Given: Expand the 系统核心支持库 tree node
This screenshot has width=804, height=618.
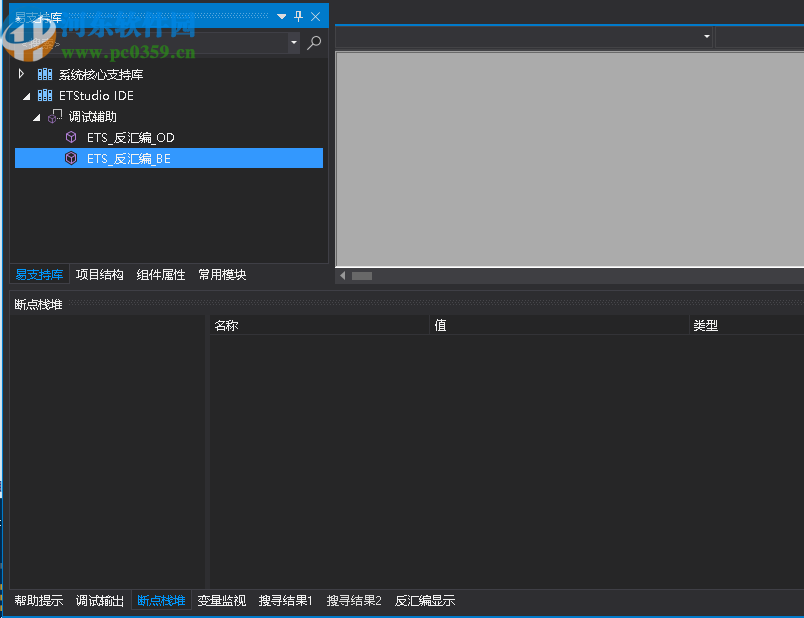Looking at the screenshot, I should (x=20, y=73).
